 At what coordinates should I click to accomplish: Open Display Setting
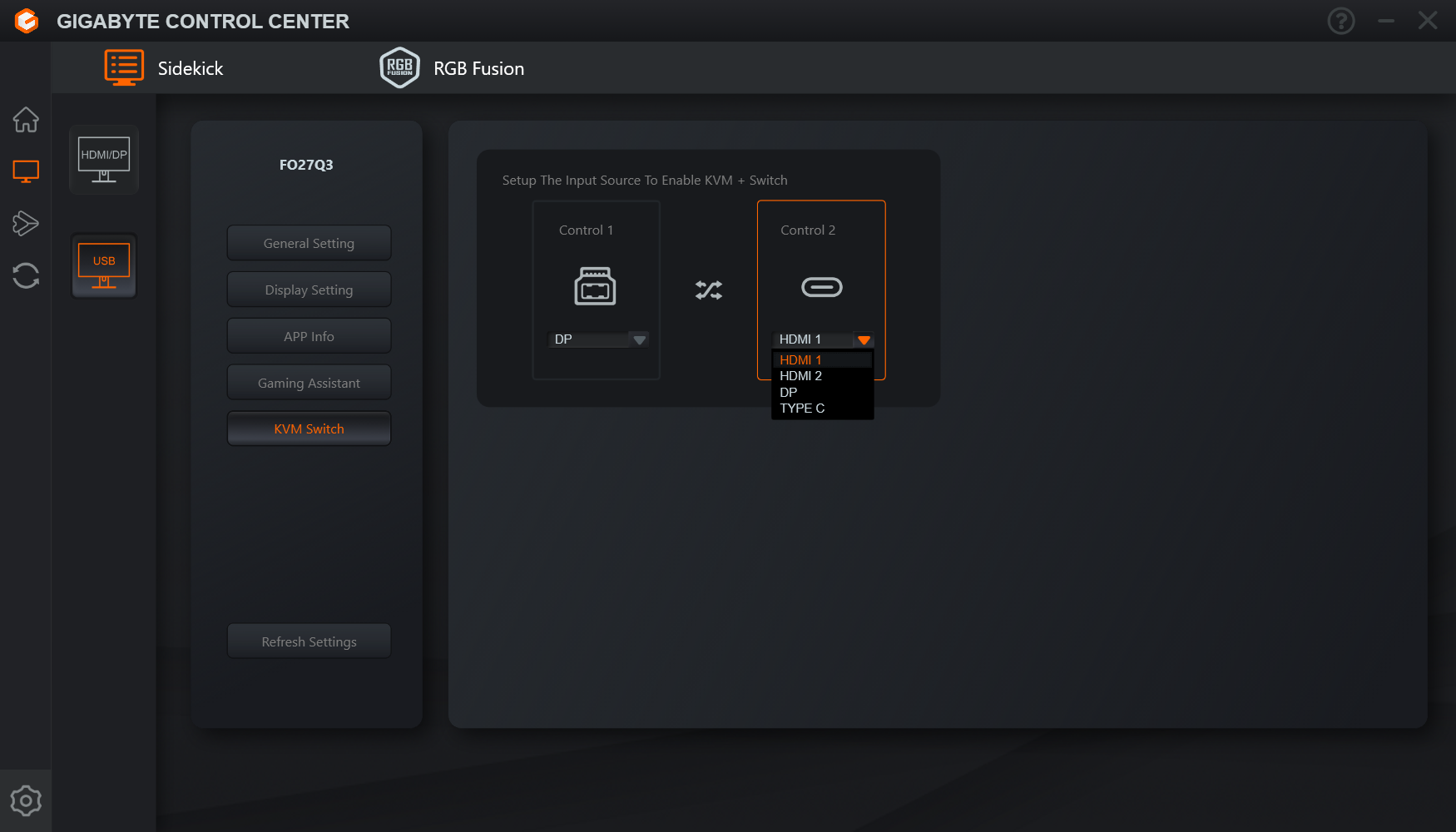click(309, 290)
